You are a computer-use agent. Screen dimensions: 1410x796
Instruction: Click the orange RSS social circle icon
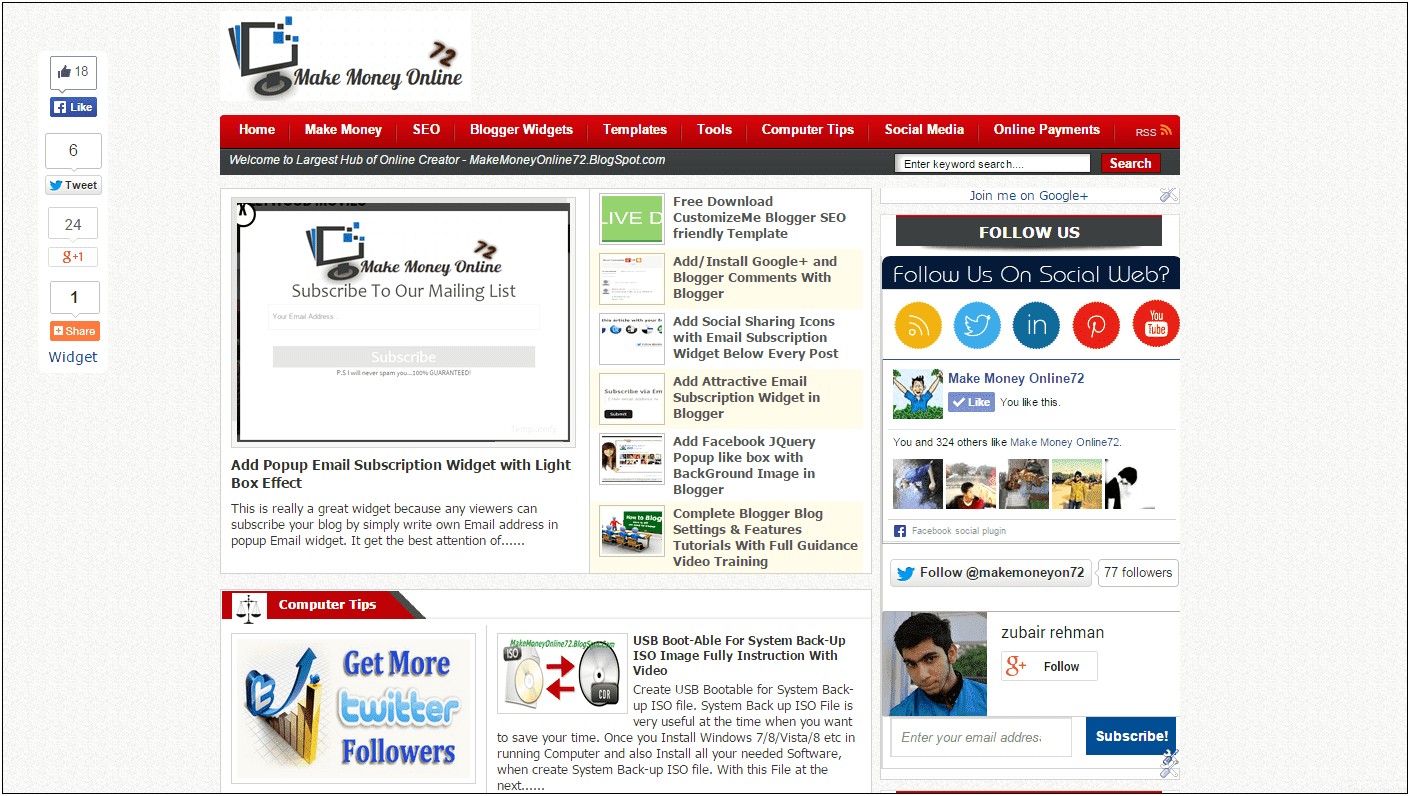coord(917,325)
